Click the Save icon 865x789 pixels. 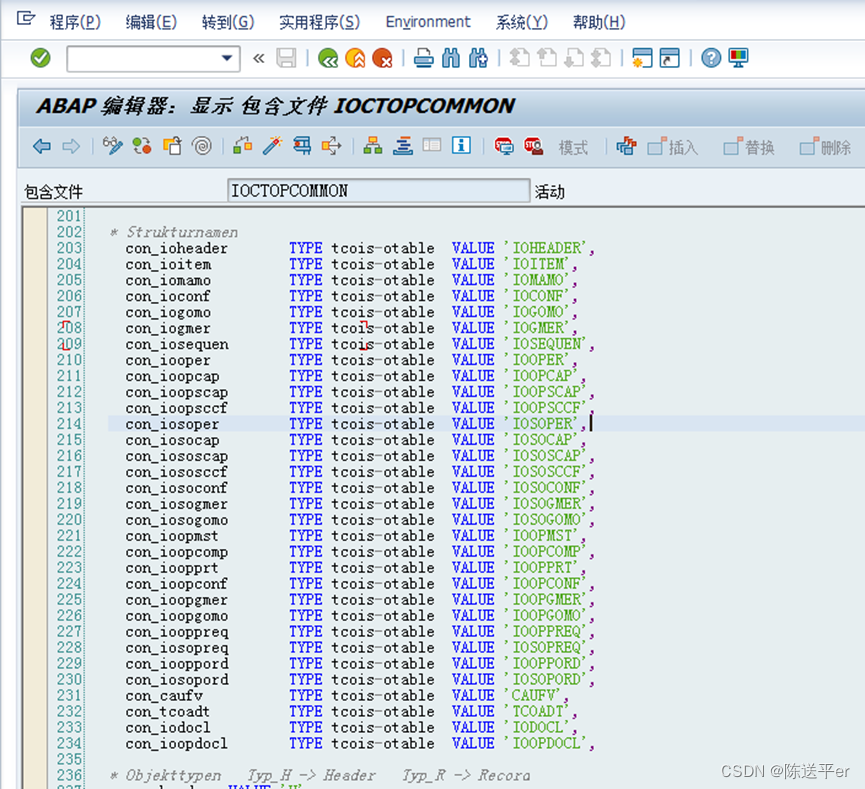(x=285, y=58)
